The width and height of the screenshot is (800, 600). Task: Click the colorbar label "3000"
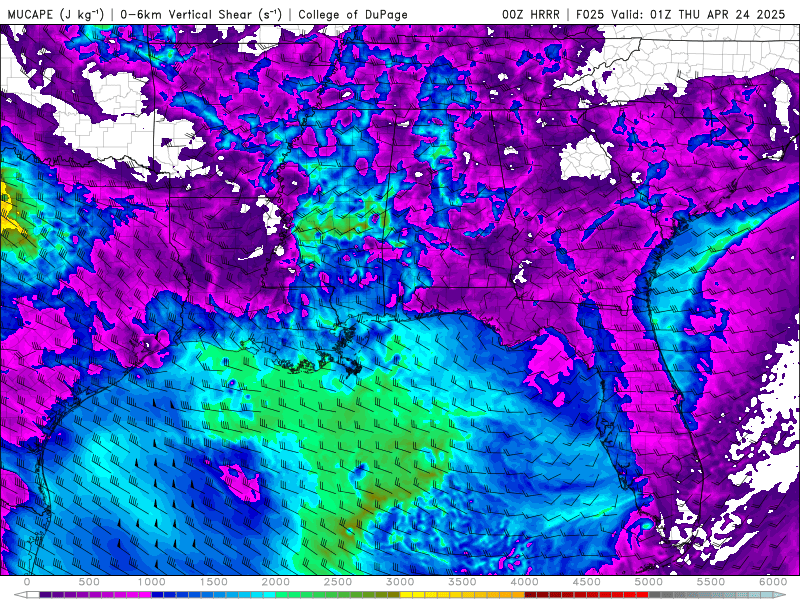pyautogui.click(x=401, y=582)
